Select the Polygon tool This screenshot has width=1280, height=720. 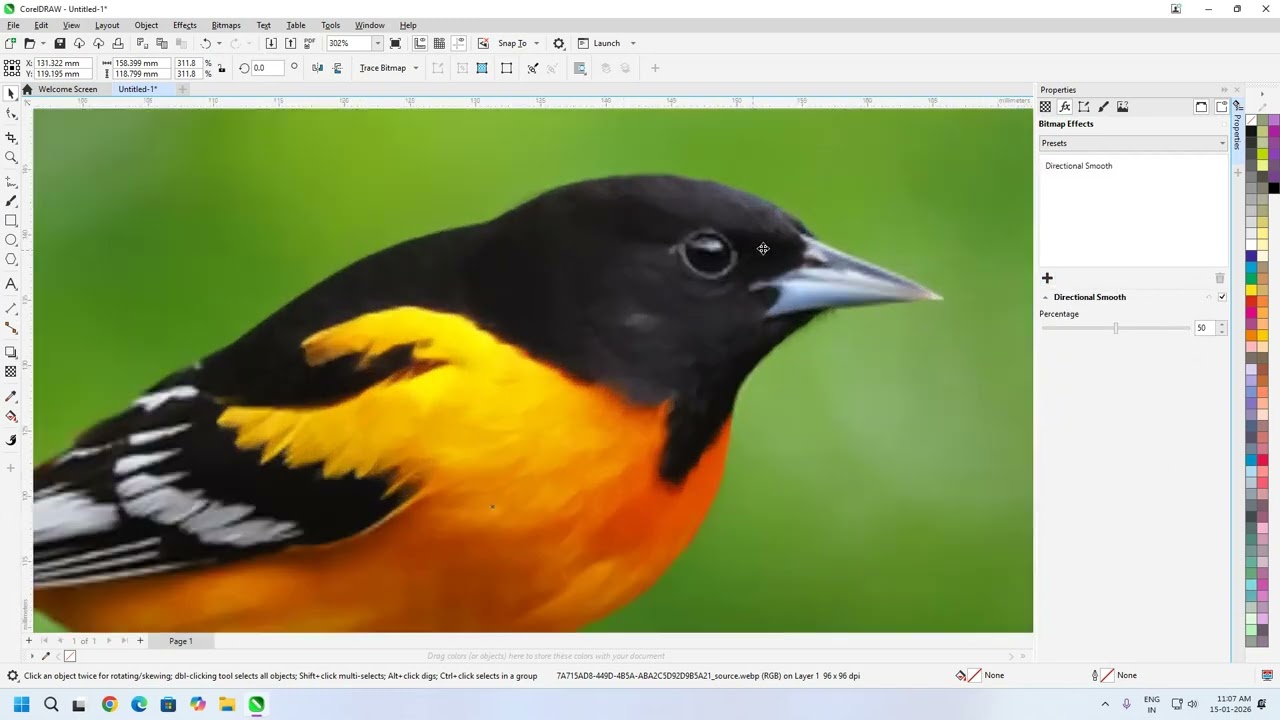click(x=11, y=260)
